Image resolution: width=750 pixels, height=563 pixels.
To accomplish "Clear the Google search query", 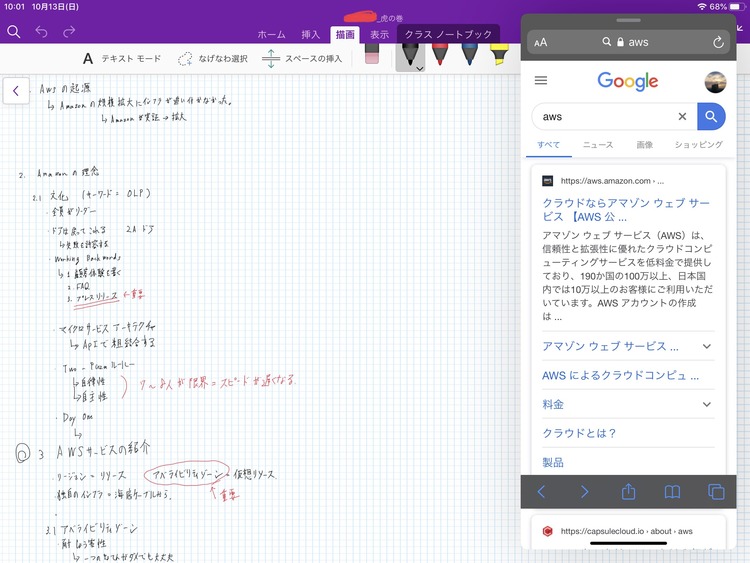I will (x=683, y=116).
